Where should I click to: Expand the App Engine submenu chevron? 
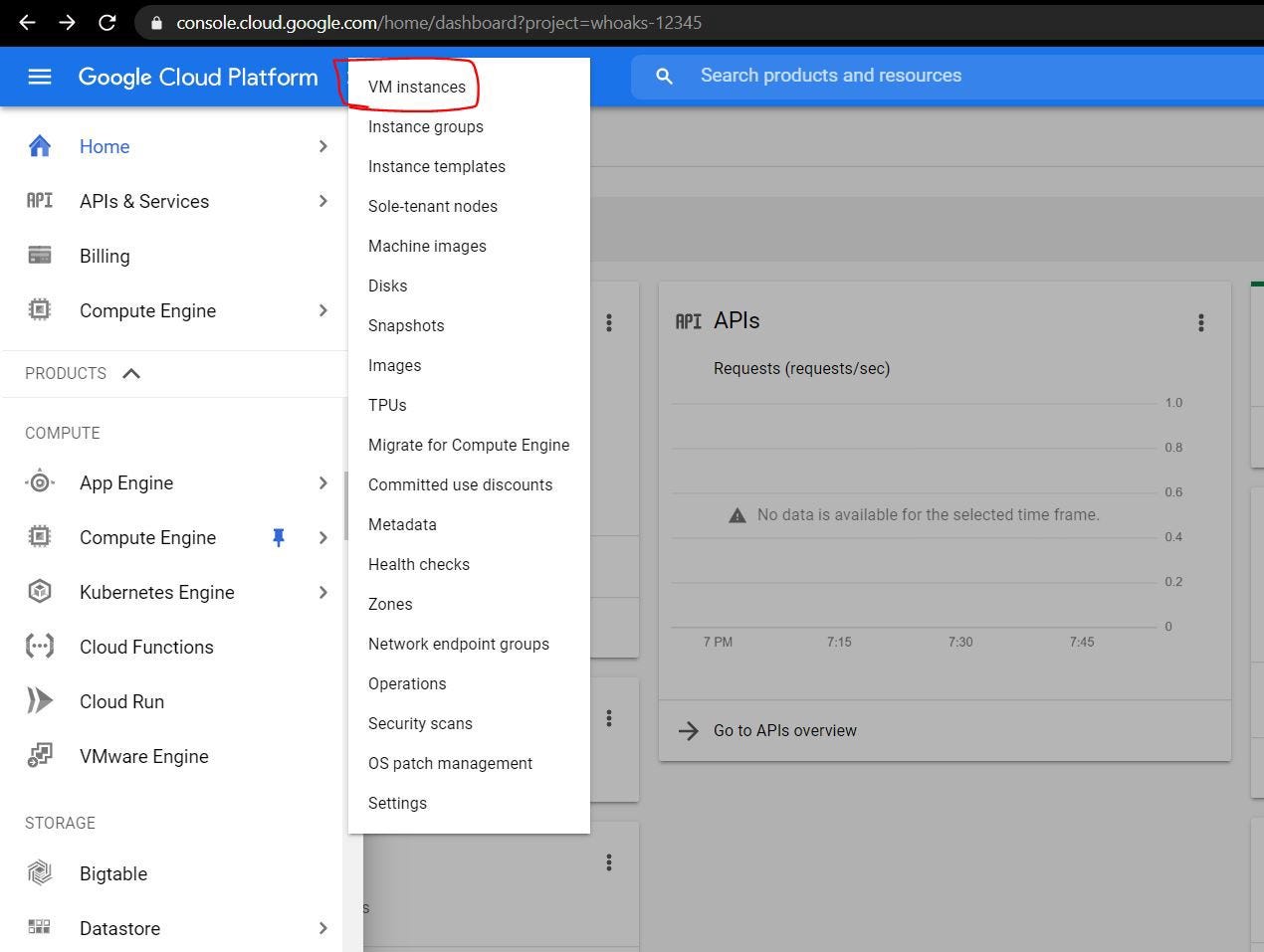point(322,482)
